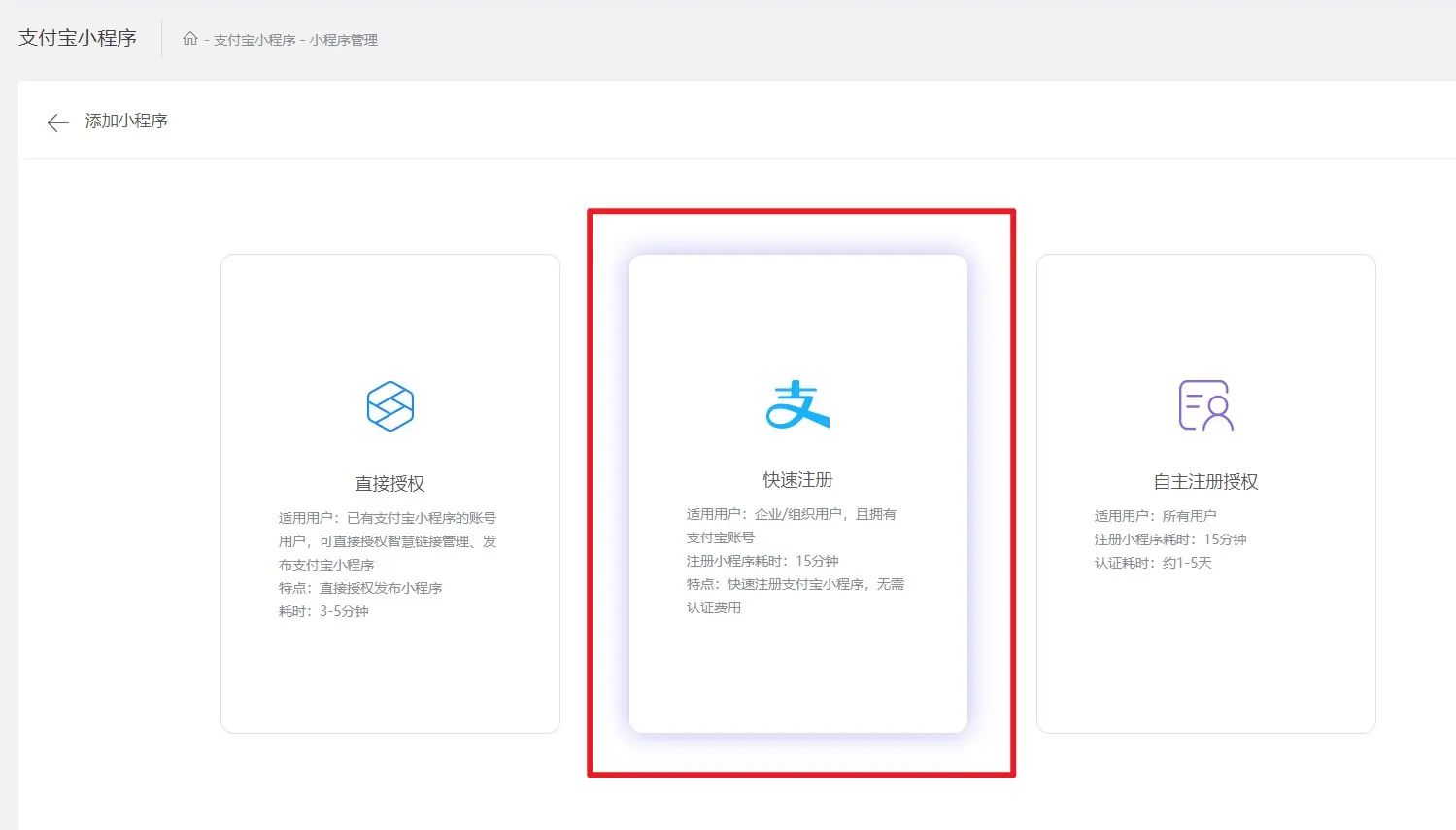1456x830 pixels.
Task: Click the back arrow beside 添加小程序
Action: coord(57,122)
